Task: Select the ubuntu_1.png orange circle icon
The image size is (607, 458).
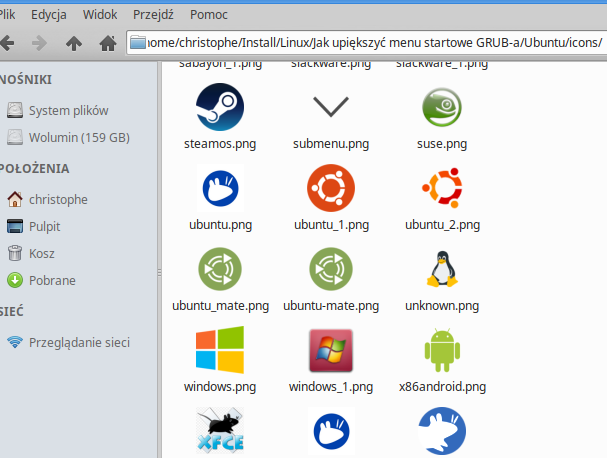Action: pos(331,188)
